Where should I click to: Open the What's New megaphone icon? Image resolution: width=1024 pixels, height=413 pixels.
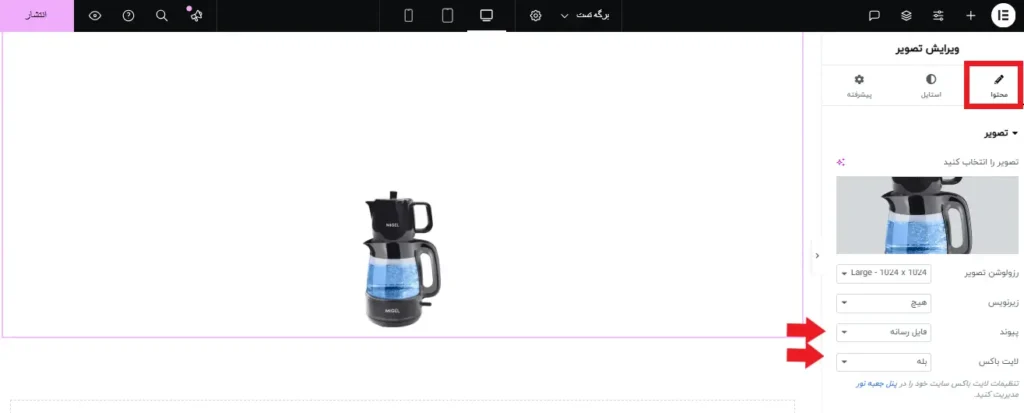point(195,16)
